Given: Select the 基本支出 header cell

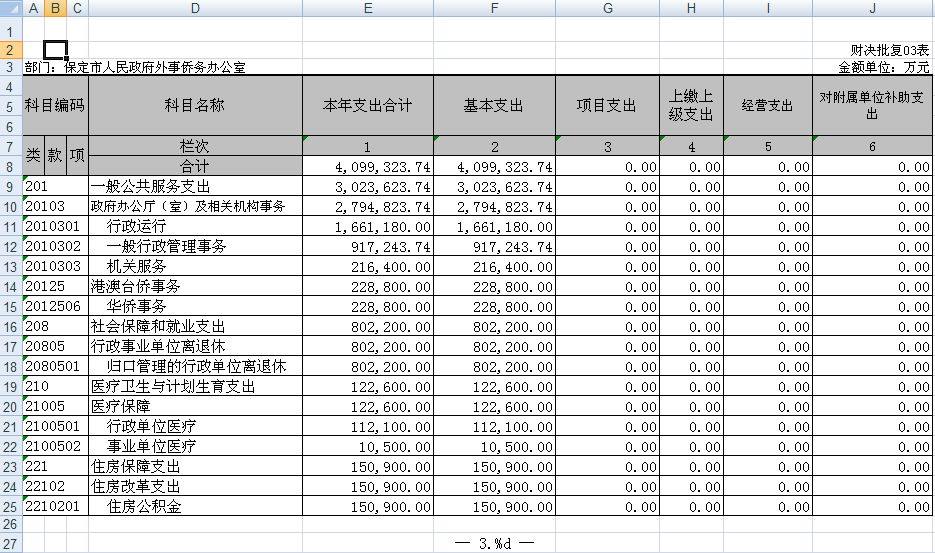Looking at the screenshot, I should (x=494, y=106).
